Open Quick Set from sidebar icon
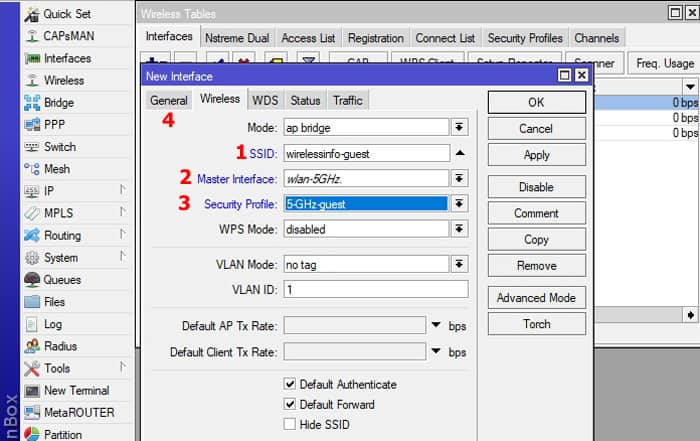Screen dimensions: 700x441 (32, 14)
